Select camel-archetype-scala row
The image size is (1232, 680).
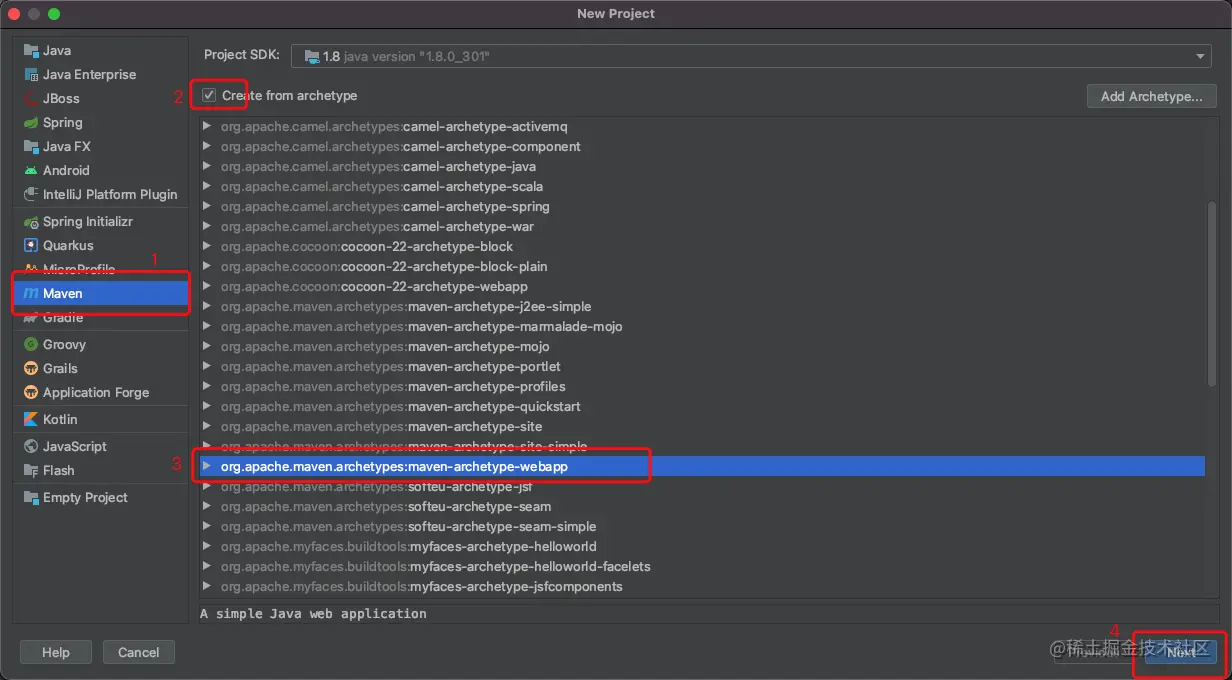point(701,186)
